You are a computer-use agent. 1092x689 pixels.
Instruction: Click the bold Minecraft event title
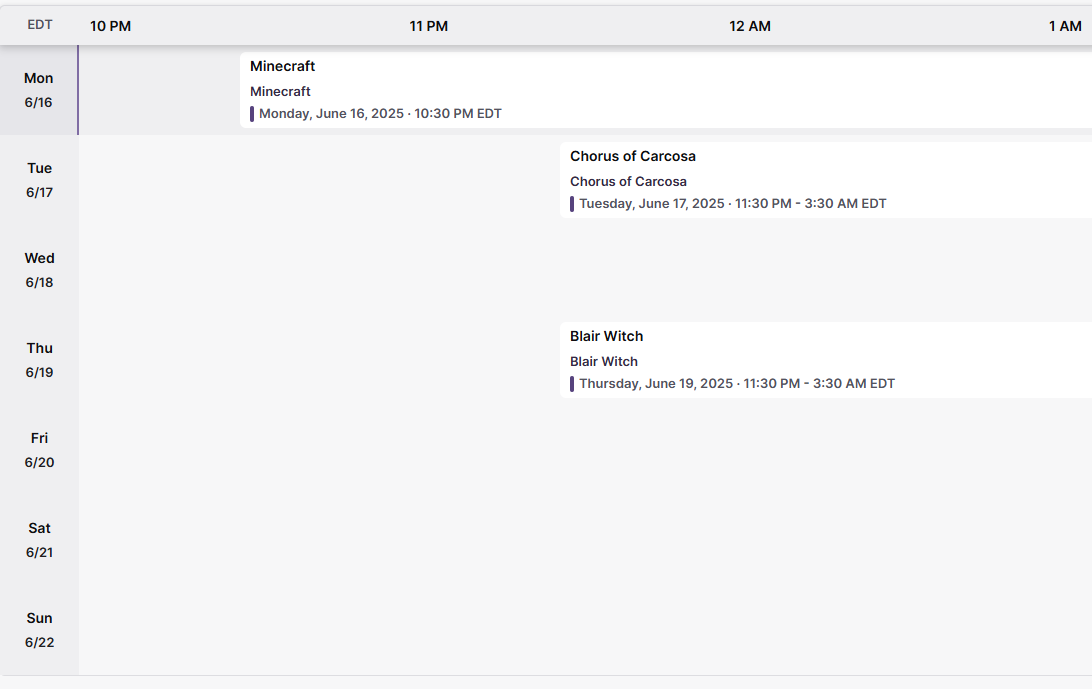[x=282, y=66]
